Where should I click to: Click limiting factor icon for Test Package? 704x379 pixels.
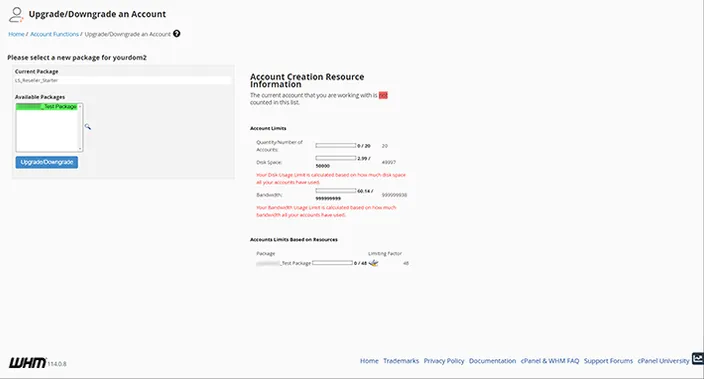click(374, 263)
